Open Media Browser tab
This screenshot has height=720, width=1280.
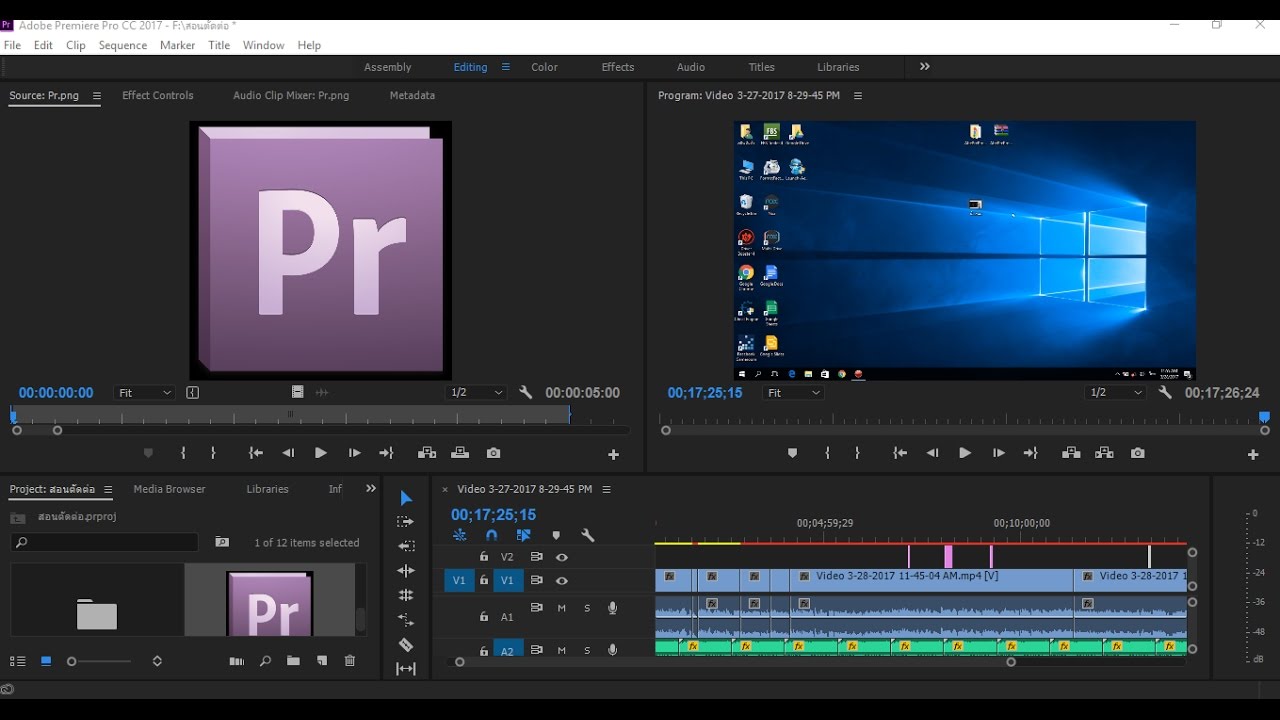(169, 489)
